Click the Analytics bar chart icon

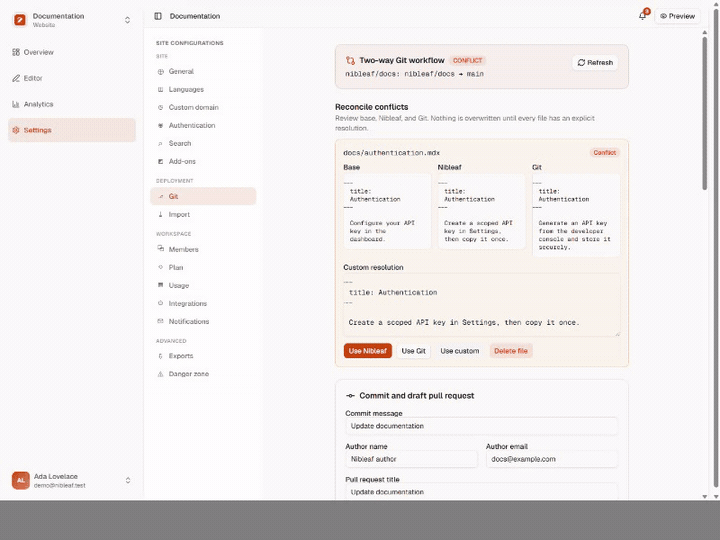pos(16,104)
